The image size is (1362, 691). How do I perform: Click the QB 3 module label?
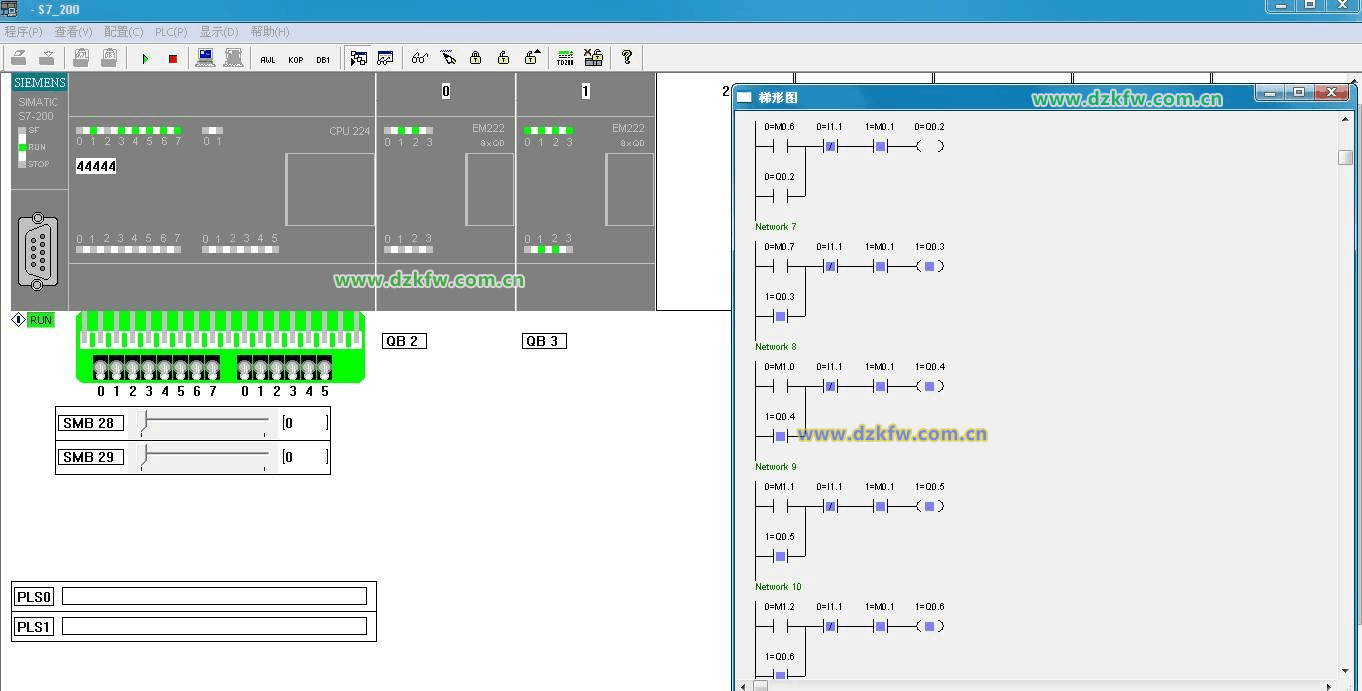coord(544,341)
